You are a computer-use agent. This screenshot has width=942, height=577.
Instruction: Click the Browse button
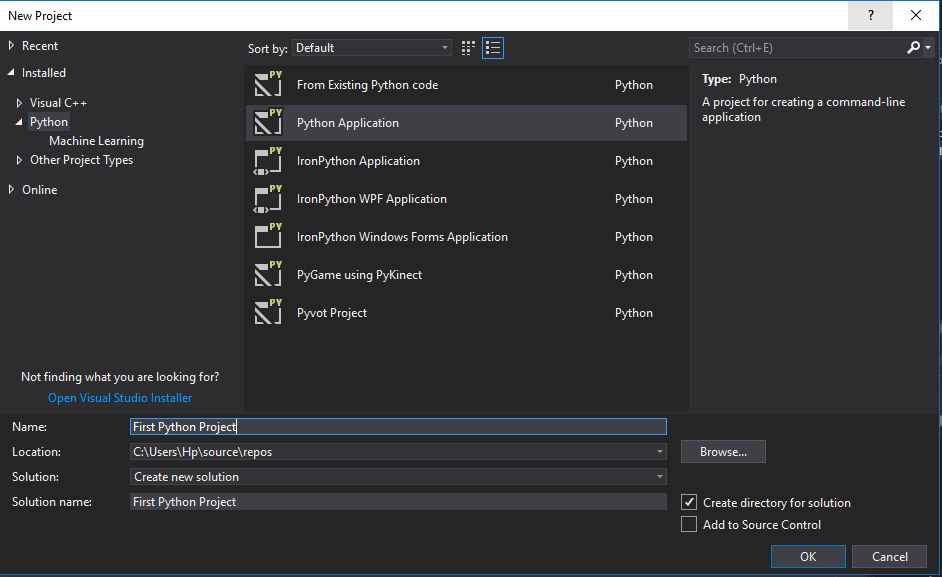(723, 451)
